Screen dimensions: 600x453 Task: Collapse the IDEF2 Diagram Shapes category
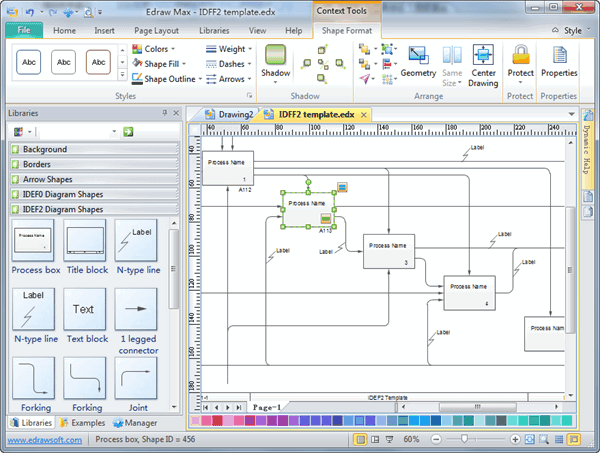click(15, 210)
